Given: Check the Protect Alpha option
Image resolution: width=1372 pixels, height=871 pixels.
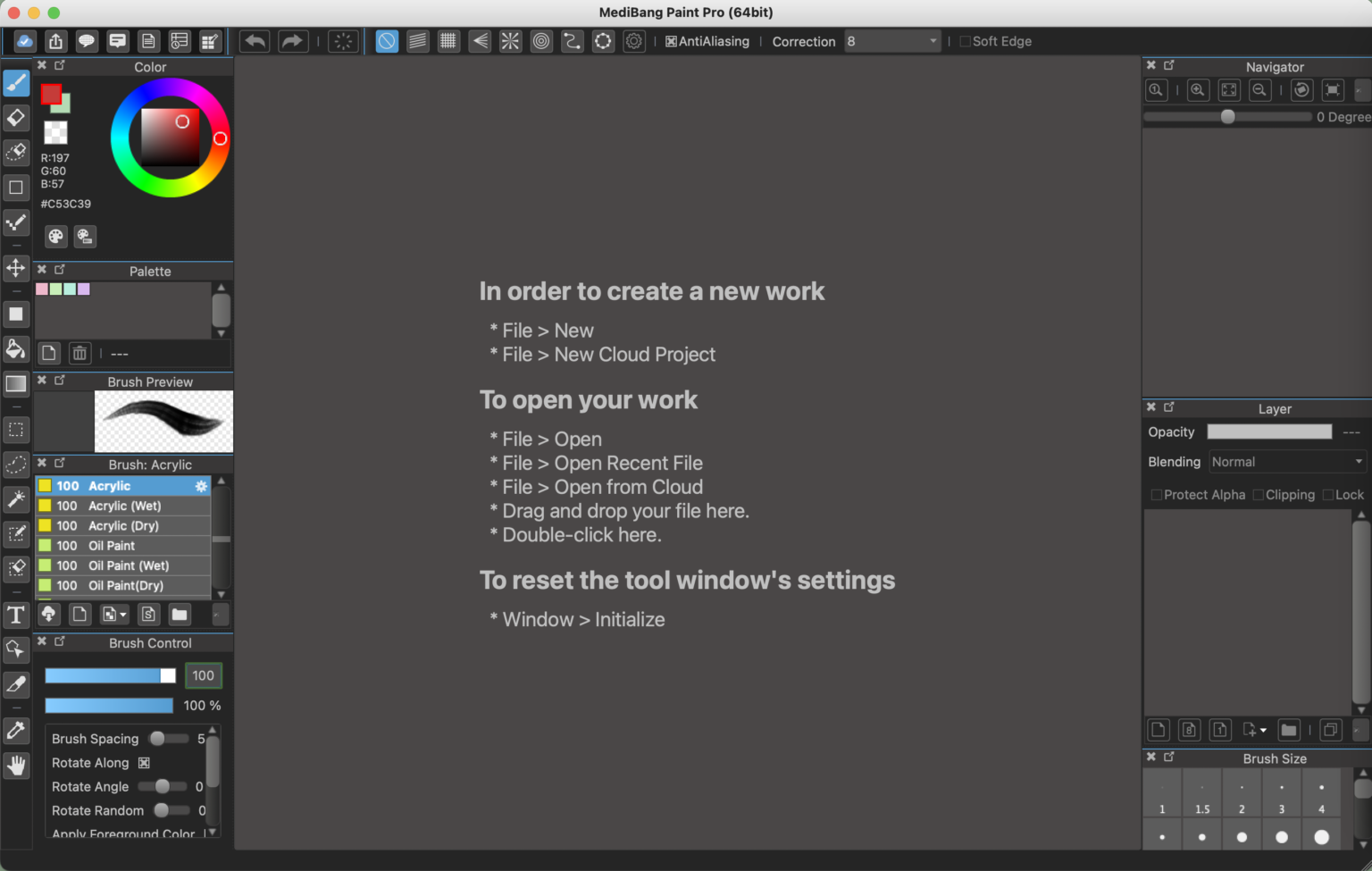Looking at the screenshot, I should pyautogui.click(x=1156, y=495).
